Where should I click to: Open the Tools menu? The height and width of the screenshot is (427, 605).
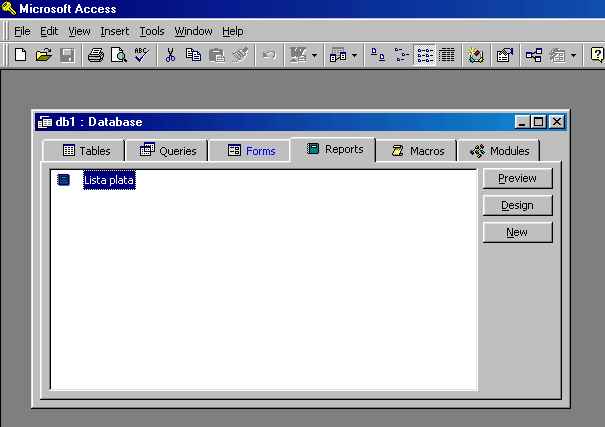point(152,31)
